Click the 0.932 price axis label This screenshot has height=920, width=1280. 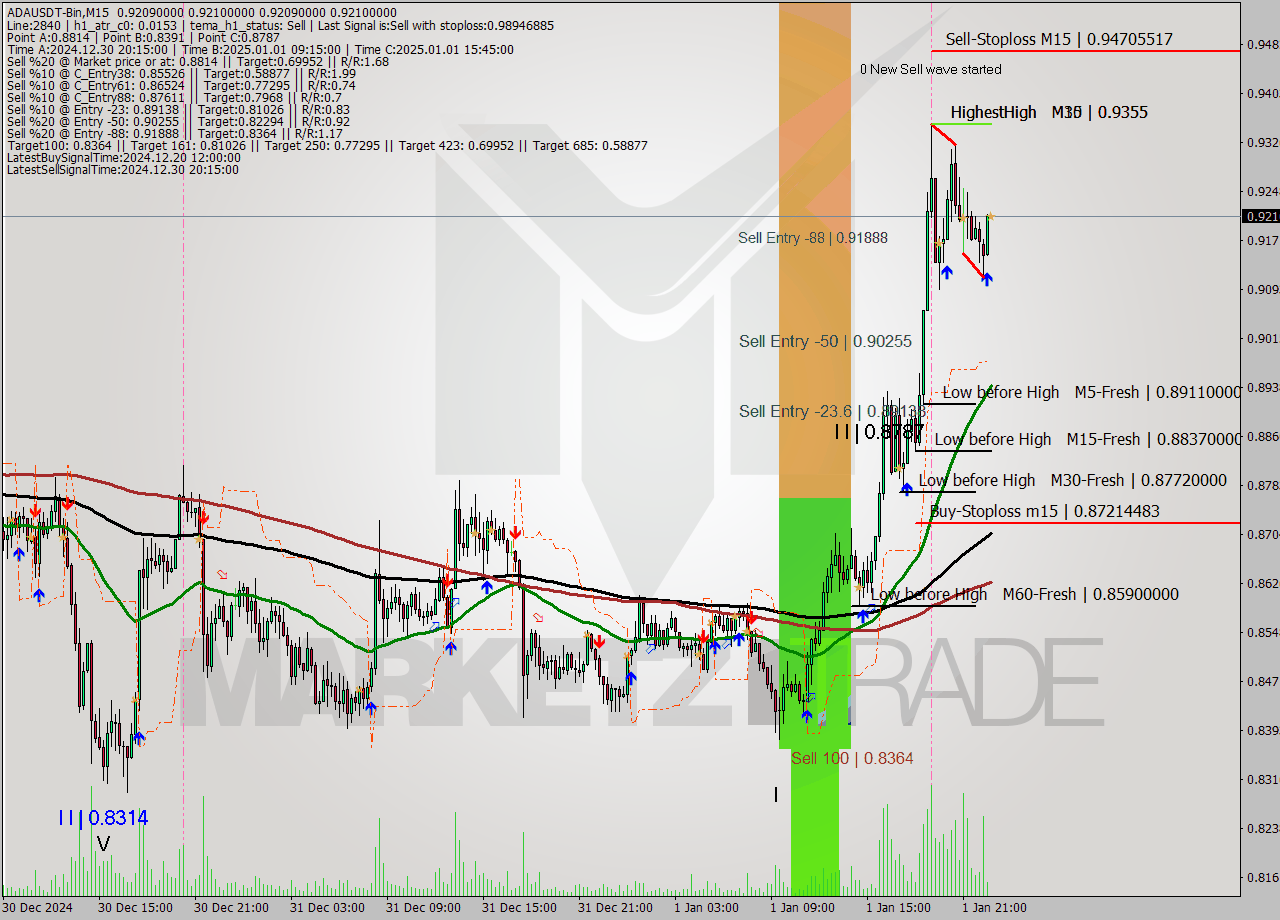coord(1262,142)
